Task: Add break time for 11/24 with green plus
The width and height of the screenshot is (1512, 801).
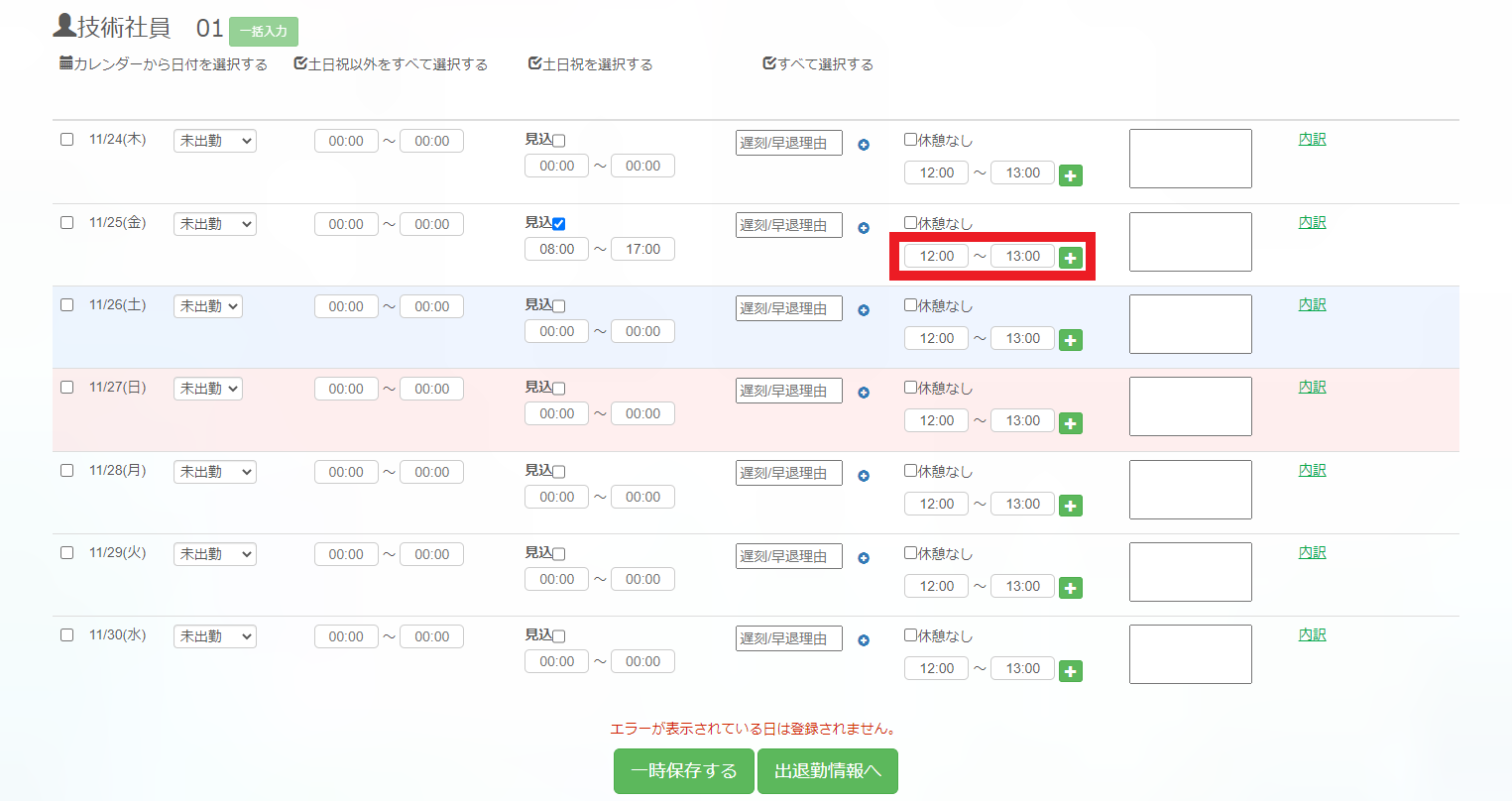Action: pyautogui.click(x=1070, y=175)
